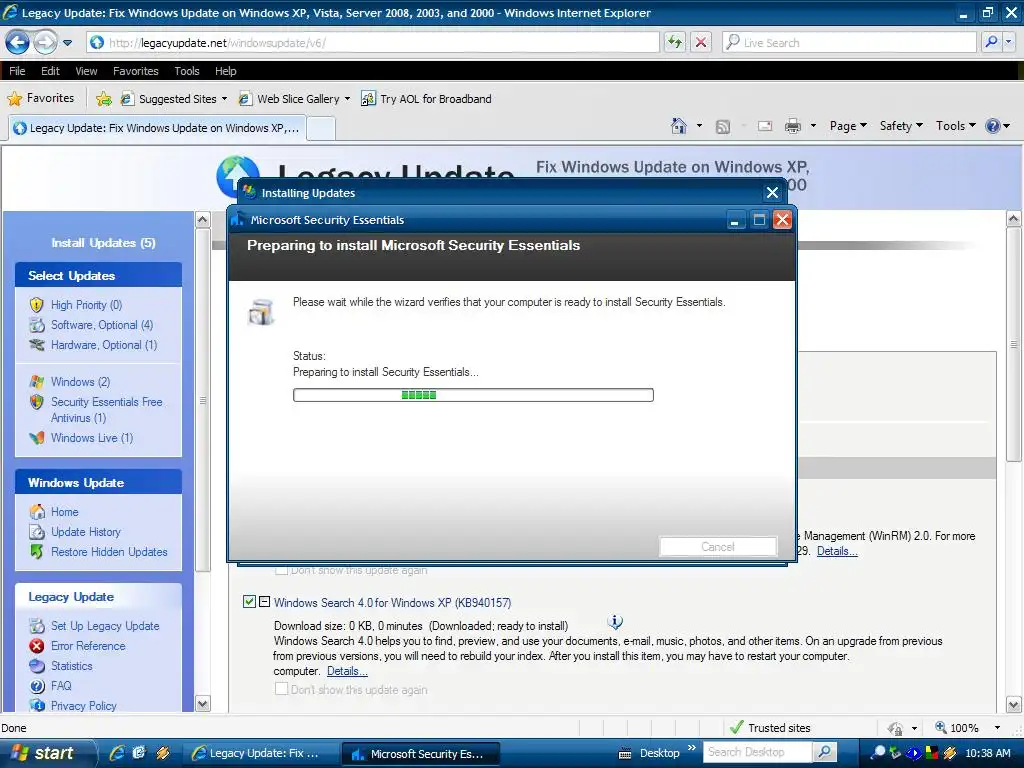Open Details link for WinRM 2.0
The image size is (1024, 768).
click(x=837, y=551)
